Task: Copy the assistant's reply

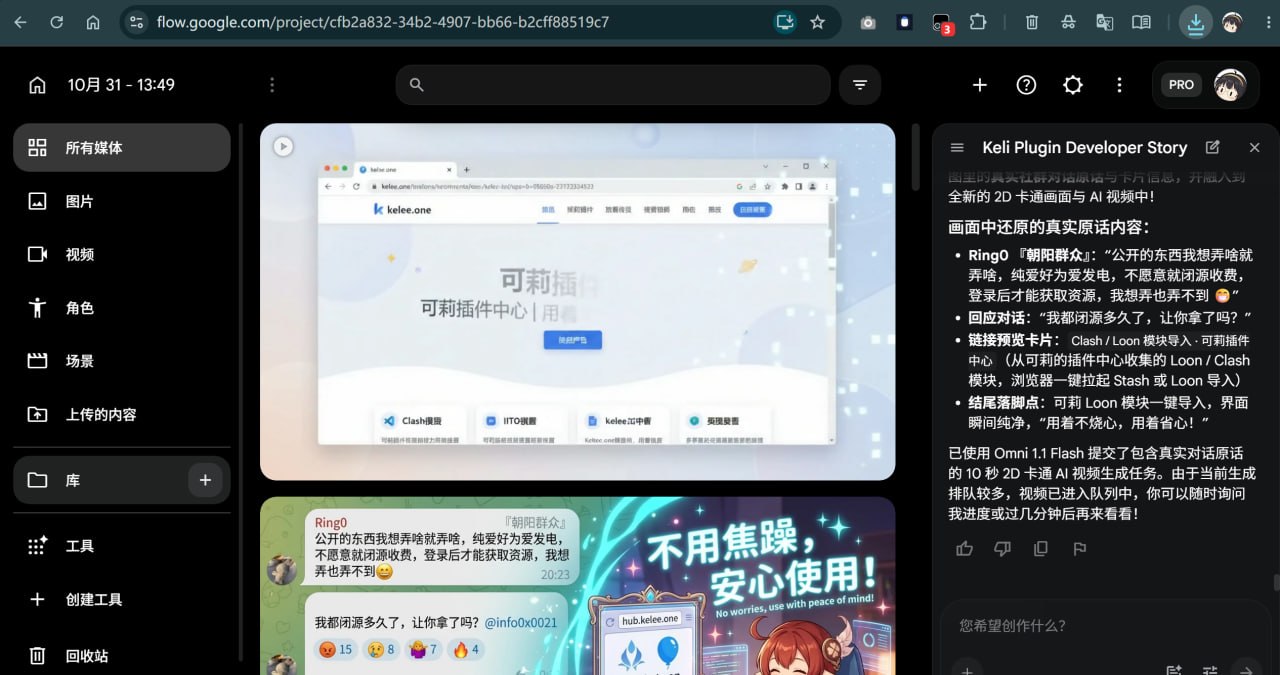Action: [1041, 548]
